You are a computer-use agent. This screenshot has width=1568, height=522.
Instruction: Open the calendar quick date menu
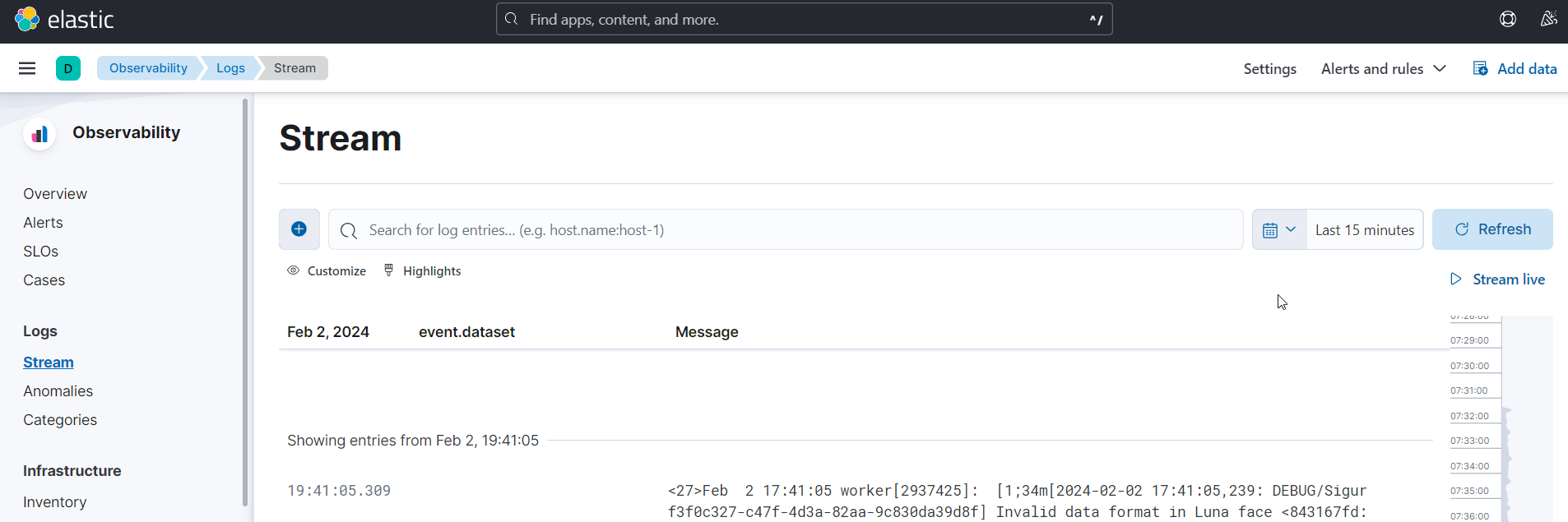(1278, 230)
